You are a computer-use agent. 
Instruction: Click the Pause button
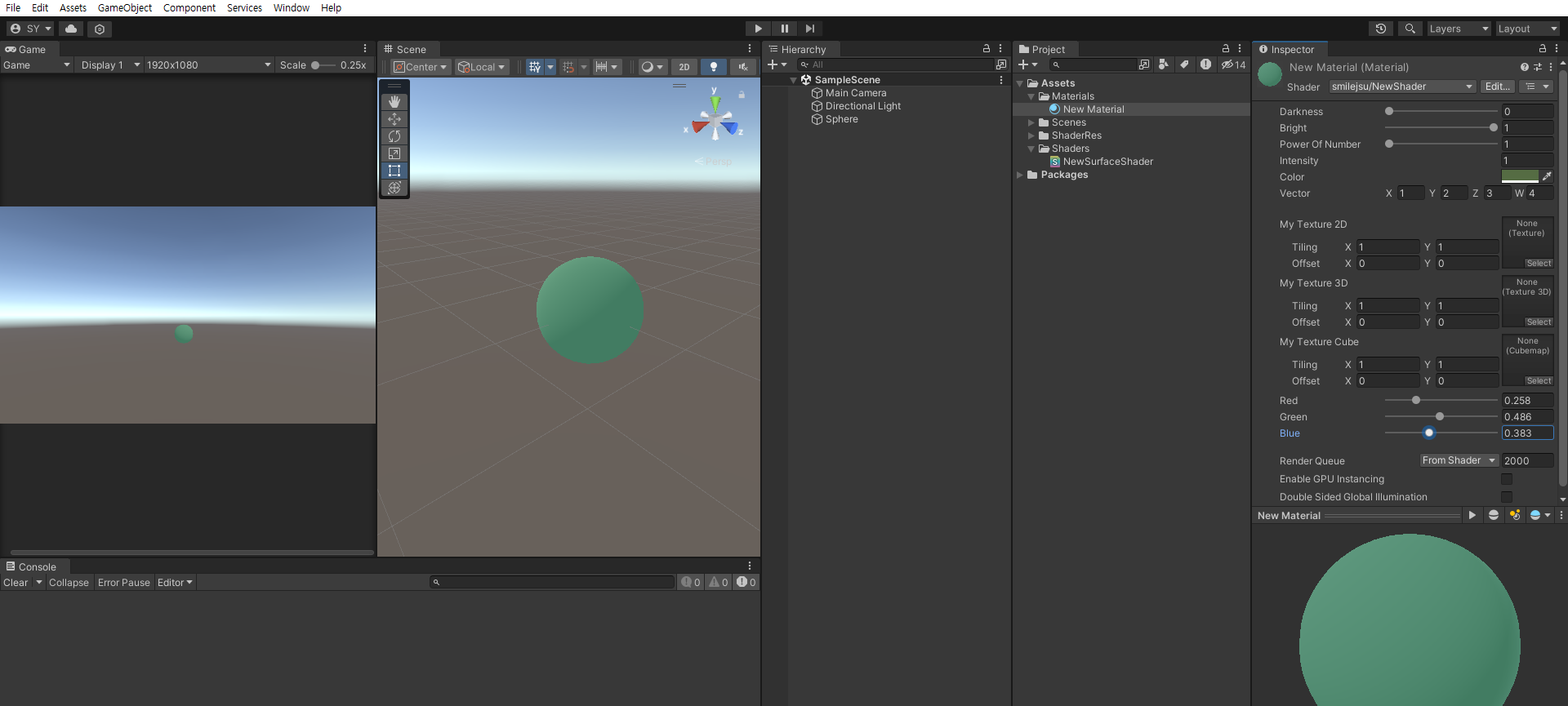[784, 29]
